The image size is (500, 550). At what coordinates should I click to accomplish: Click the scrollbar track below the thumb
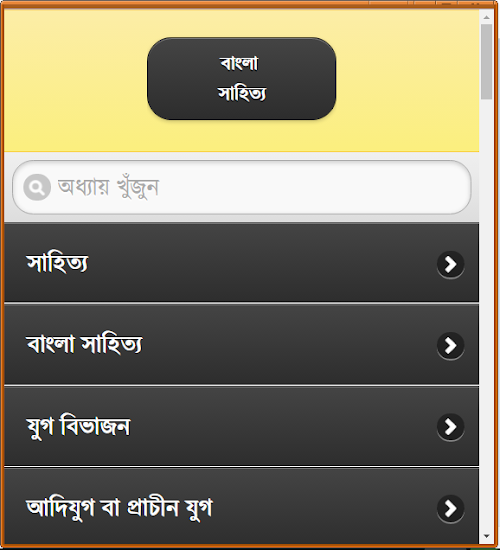pyautogui.click(x=486, y=316)
